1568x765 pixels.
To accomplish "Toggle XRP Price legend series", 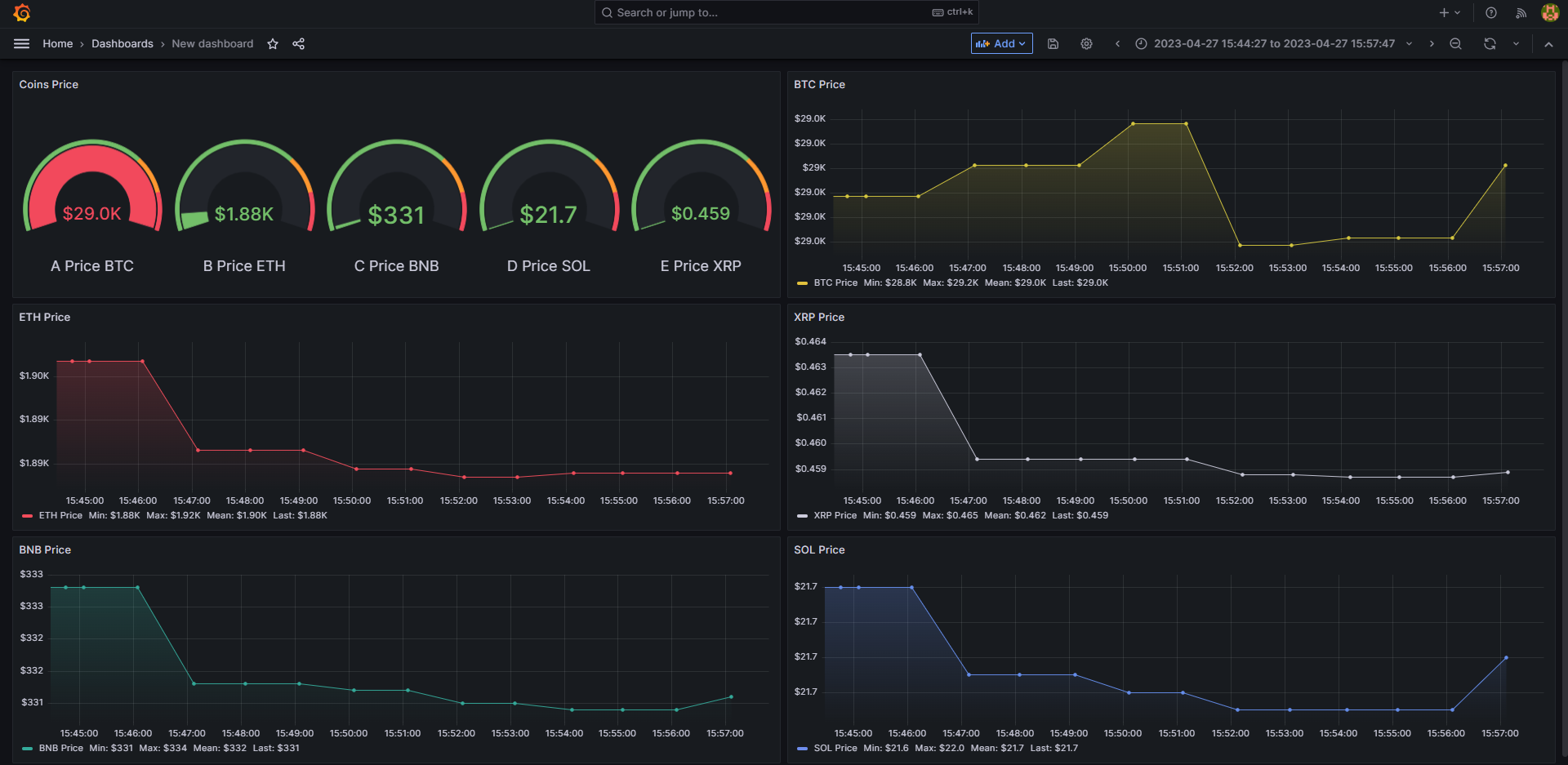I will [835, 515].
